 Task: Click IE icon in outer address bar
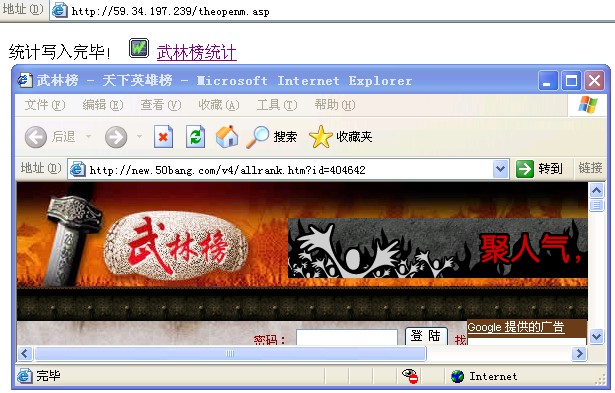(59, 10)
